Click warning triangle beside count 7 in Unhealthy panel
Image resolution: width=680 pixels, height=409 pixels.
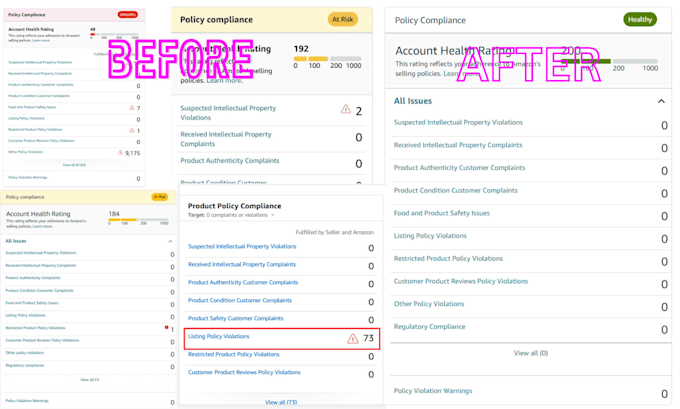tap(132, 108)
